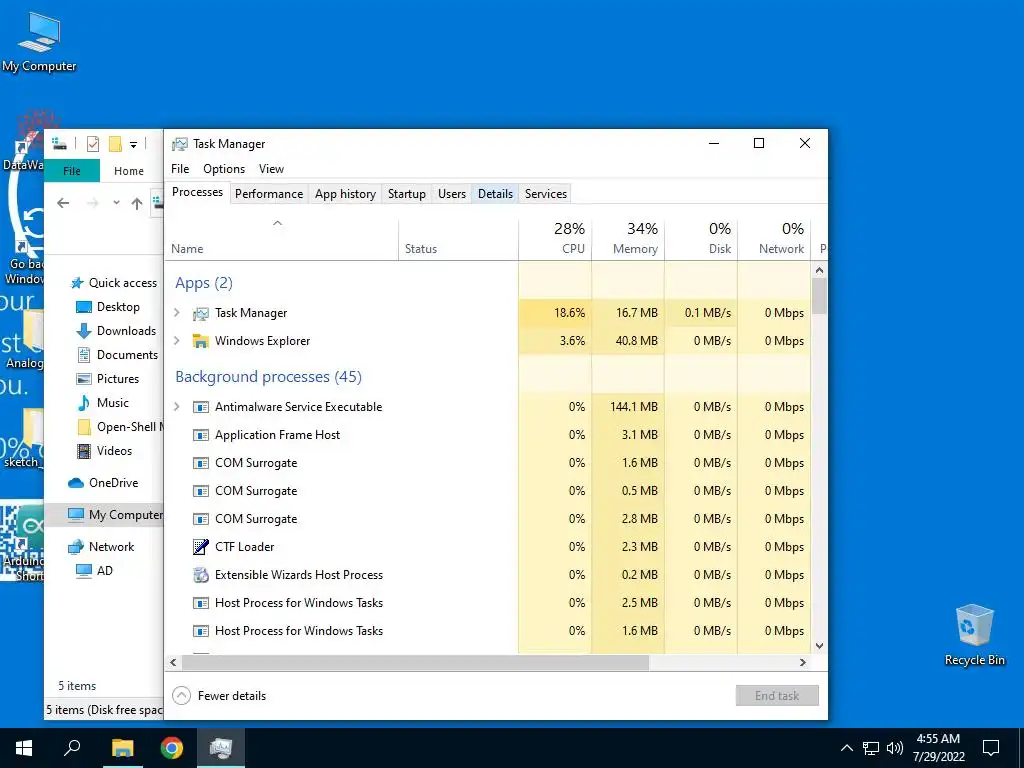1024x768 pixels.
Task: Launch Google Chrome from the taskbar
Action: tap(172, 748)
